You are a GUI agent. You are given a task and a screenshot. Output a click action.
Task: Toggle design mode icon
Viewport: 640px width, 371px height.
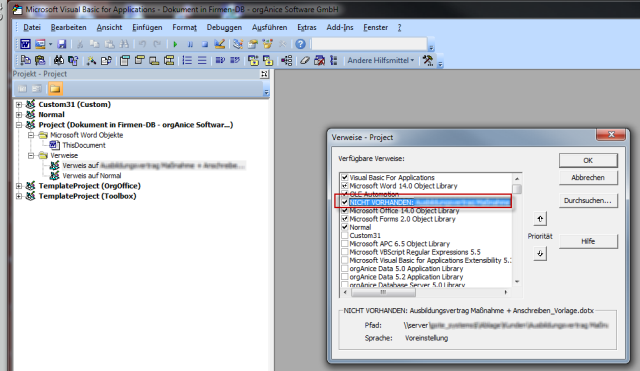(220, 44)
